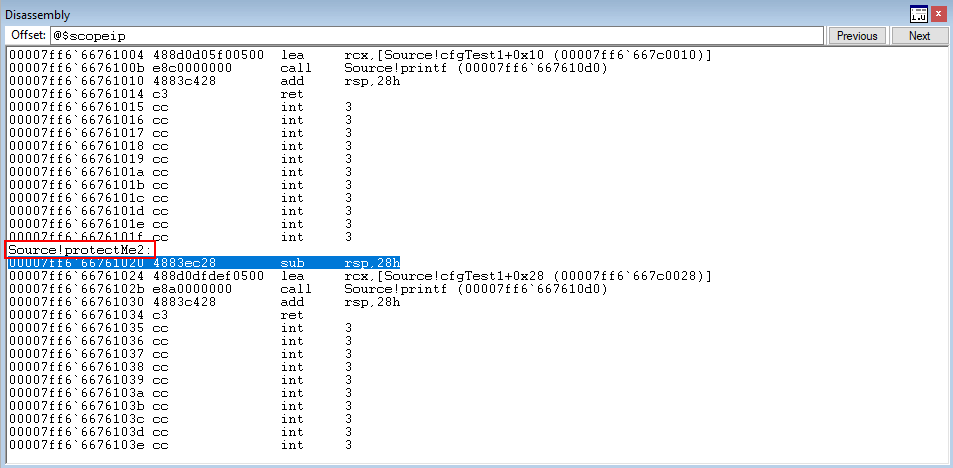Select int 3 line at 00007ff6`66761036
Viewport: 953px width, 468px height.
181,341
